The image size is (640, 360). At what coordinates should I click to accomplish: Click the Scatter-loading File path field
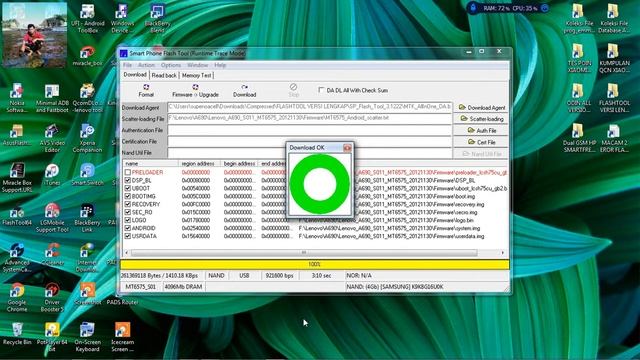[309, 118]
